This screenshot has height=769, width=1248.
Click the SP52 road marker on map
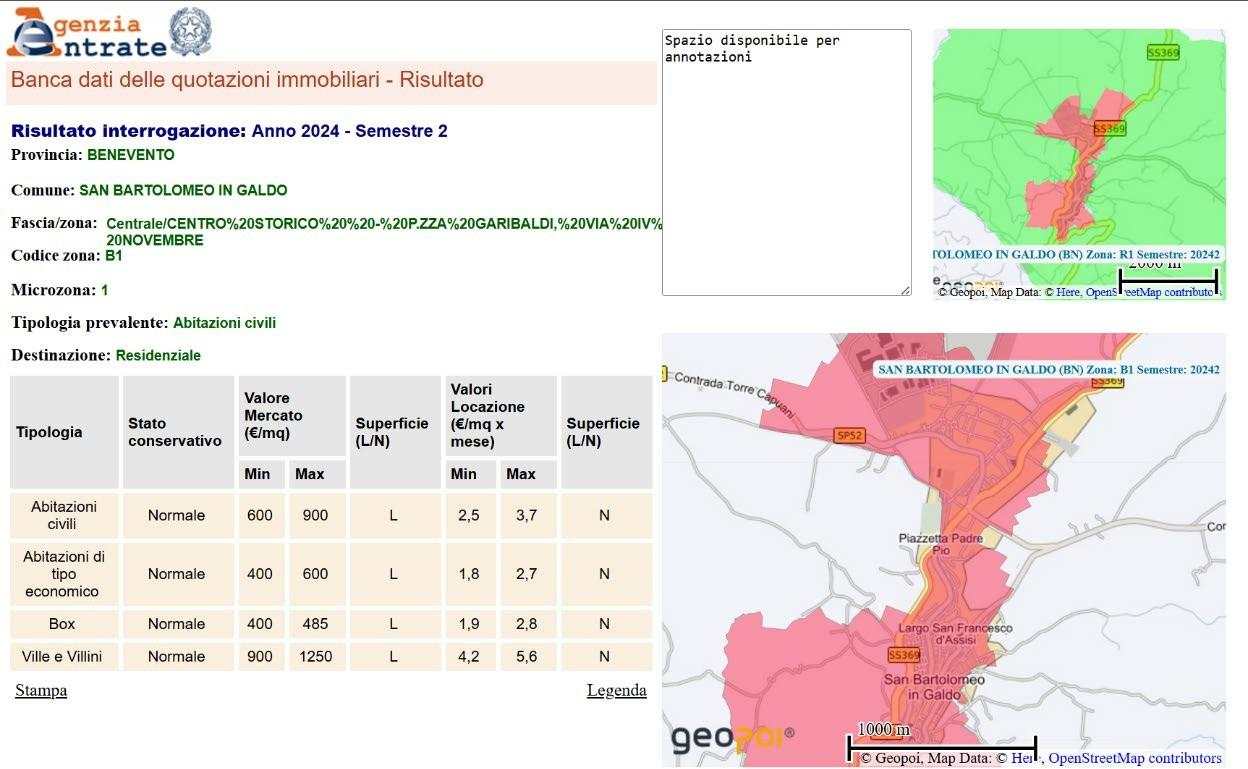tap(849, 435)
